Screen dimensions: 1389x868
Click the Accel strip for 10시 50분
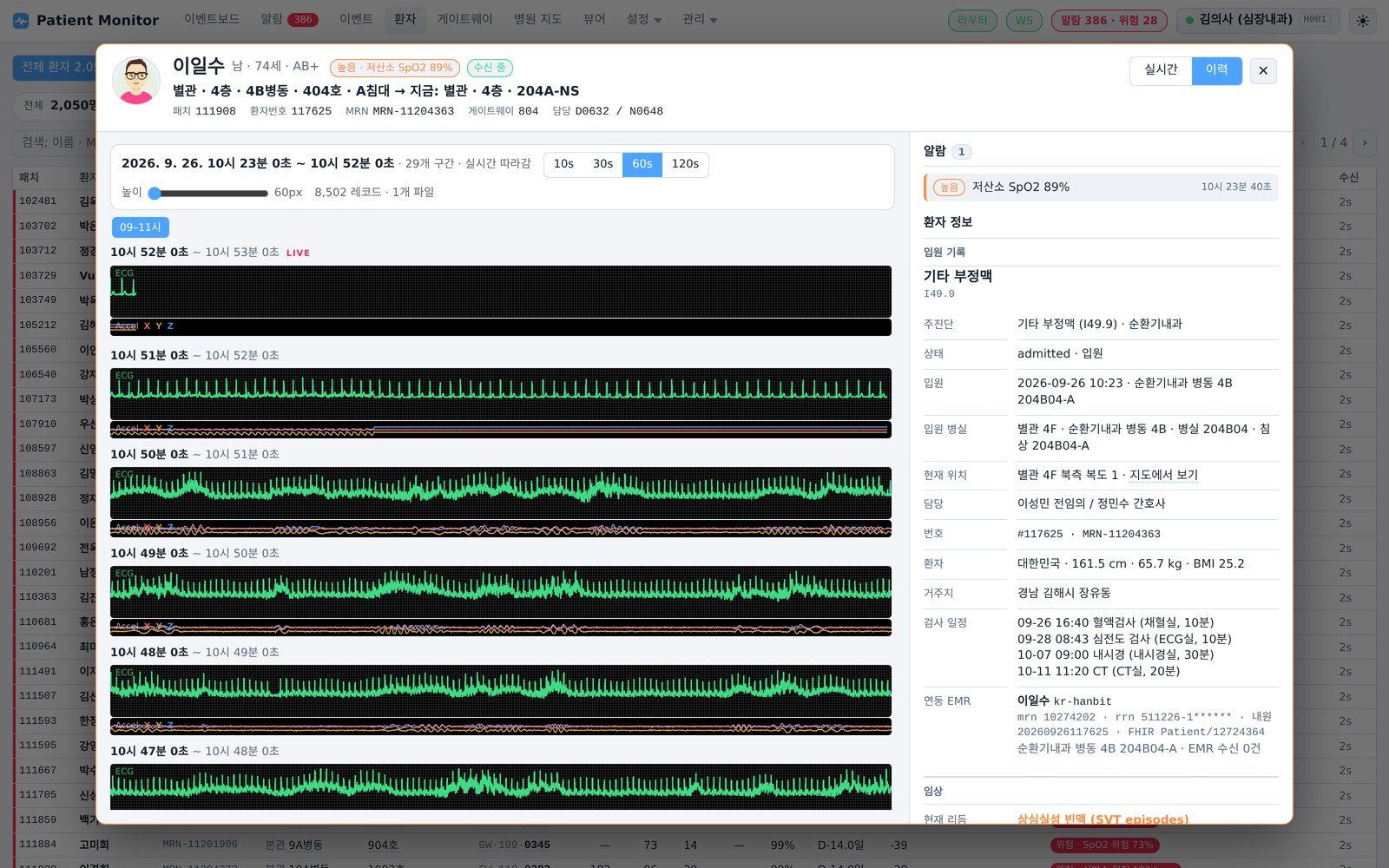(501, 529)
